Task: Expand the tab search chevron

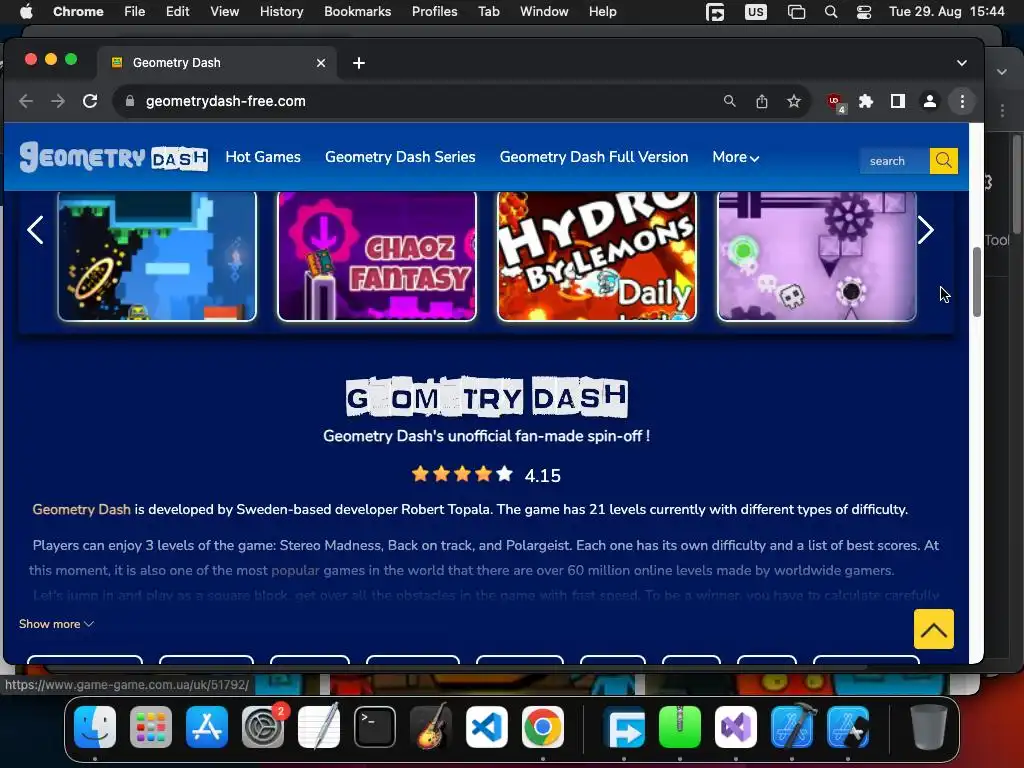Action: [x=961, y=63]
